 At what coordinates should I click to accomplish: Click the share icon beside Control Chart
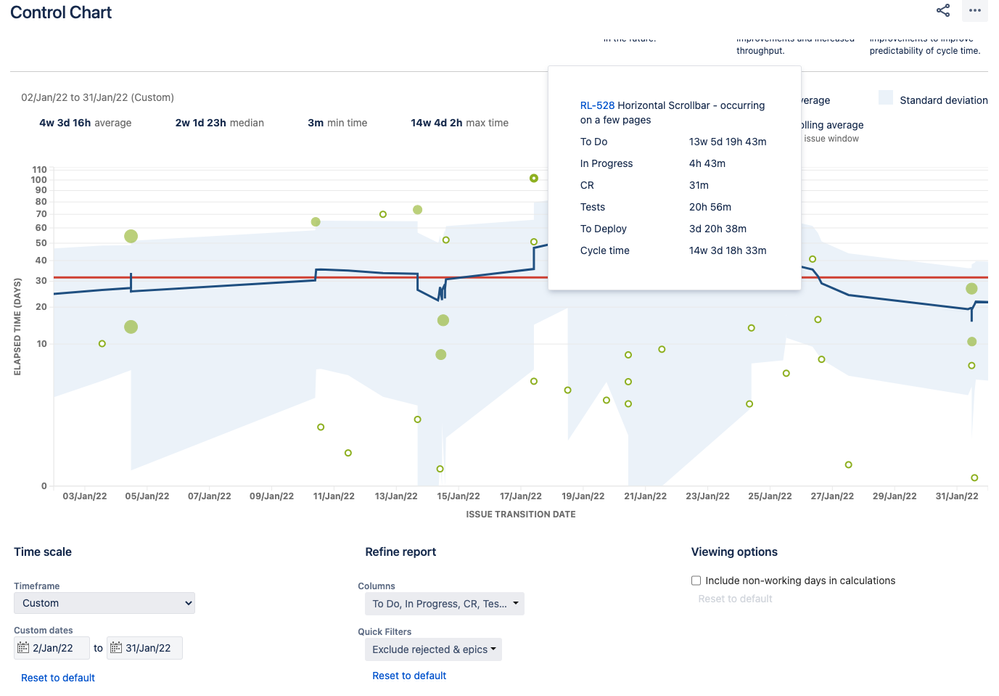(943, 10)
